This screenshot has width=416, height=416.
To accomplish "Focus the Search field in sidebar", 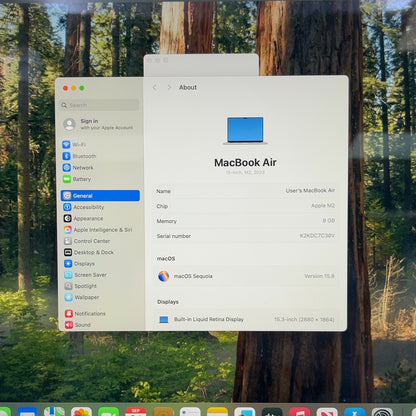I will (100, 105).
